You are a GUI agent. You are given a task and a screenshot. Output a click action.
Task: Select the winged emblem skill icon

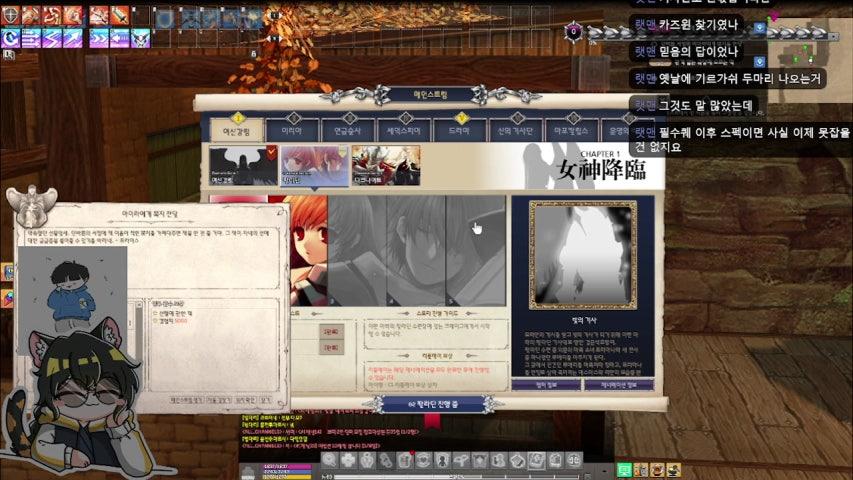(x=140, y=38)
